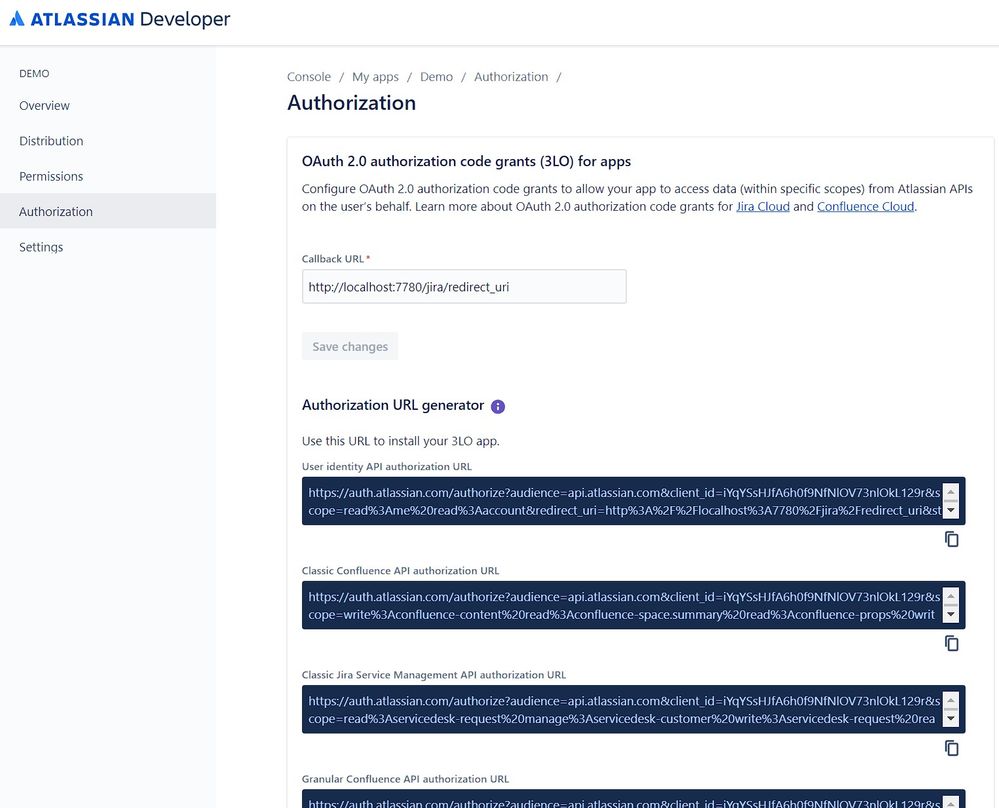Click scroll-up arrow in Classic Confluence URL box
Screen dimensions: 999x808
coord(951,596)
